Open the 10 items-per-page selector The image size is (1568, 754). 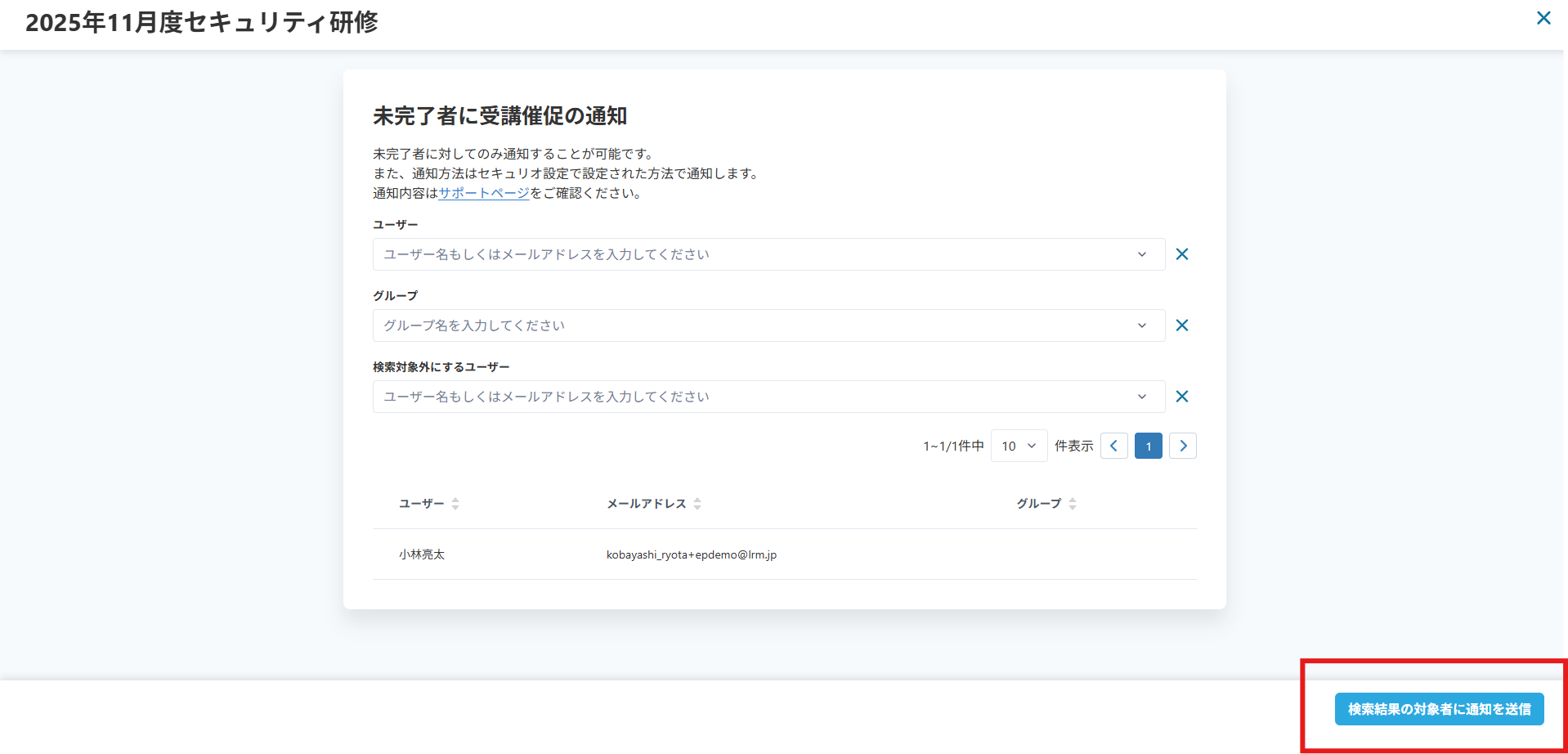(x=1019, y=446)
